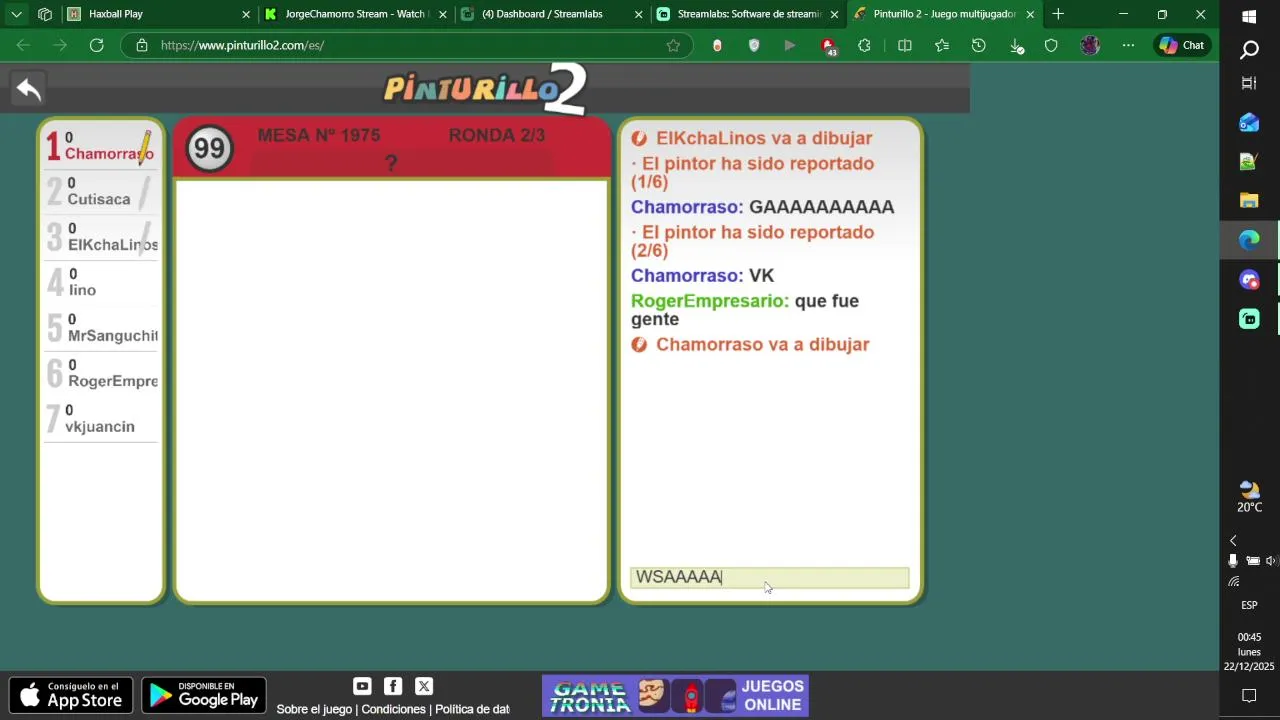Select player Cutisaca in the ranking
This screenshot has height=720, width=1280.
click(x=100, y=191)
